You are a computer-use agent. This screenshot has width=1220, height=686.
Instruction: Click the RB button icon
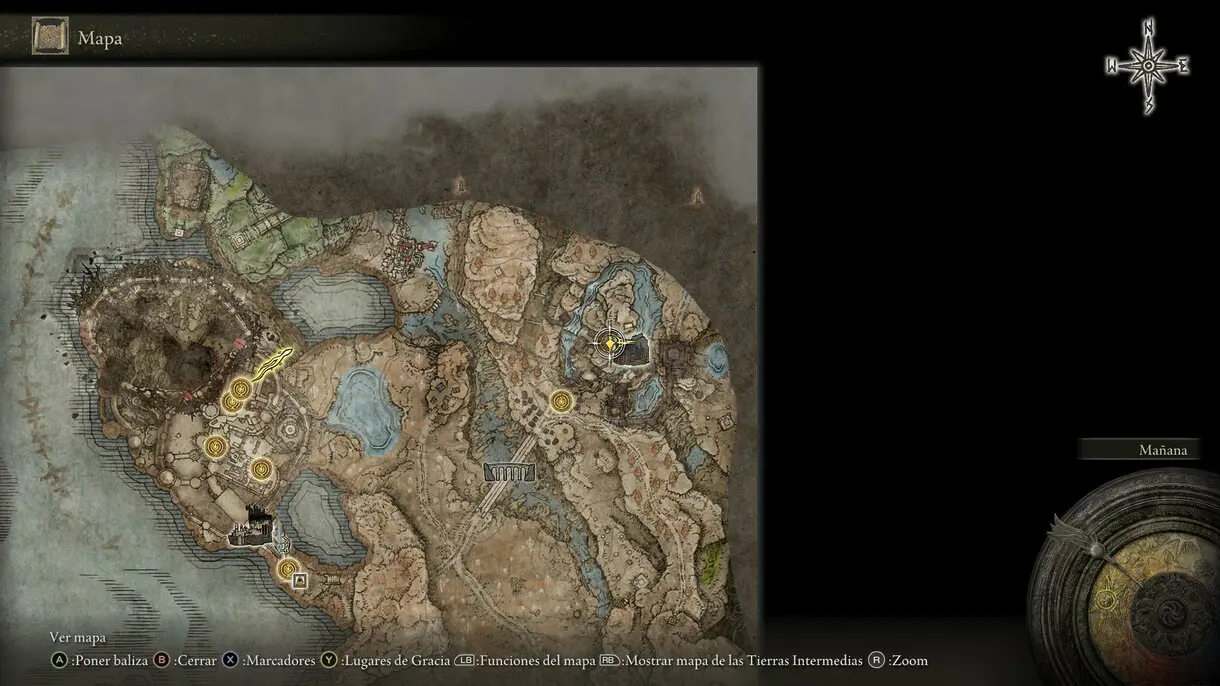[x=609, y=660]
